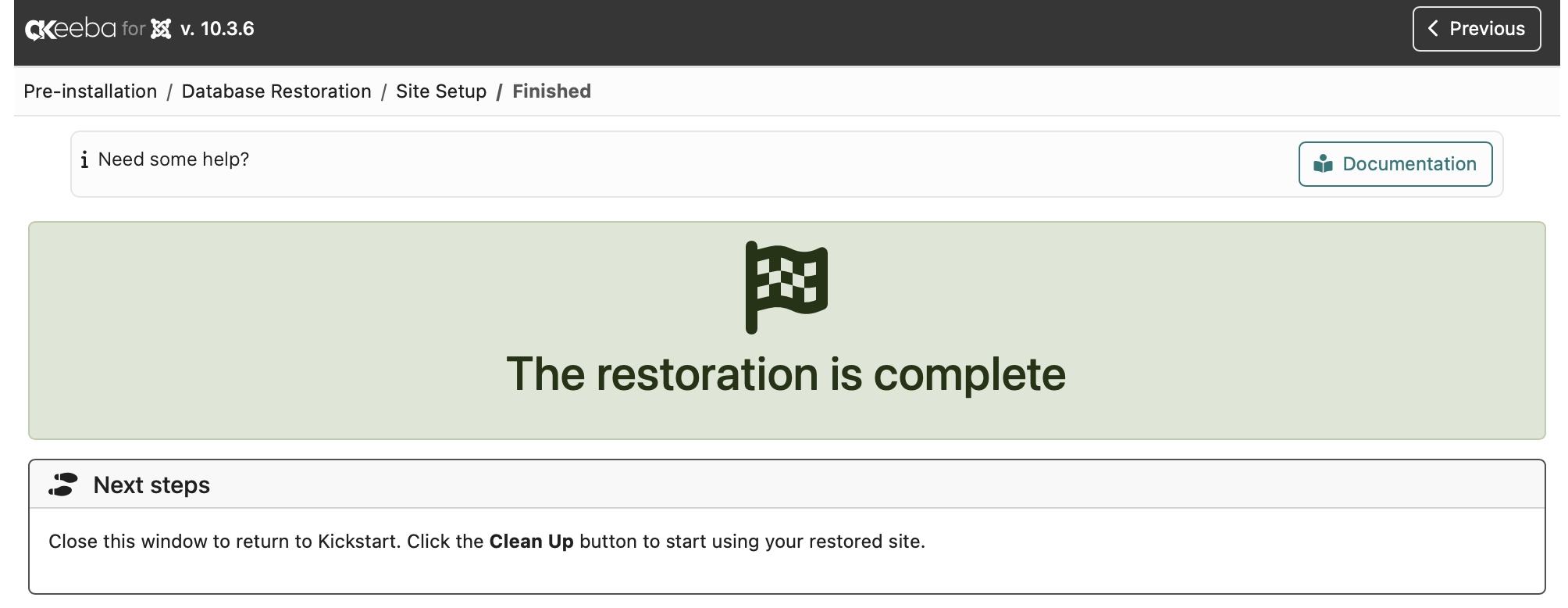Click the footsteps icon beside Next steps

pyautogui.click(x=63, y=485)
